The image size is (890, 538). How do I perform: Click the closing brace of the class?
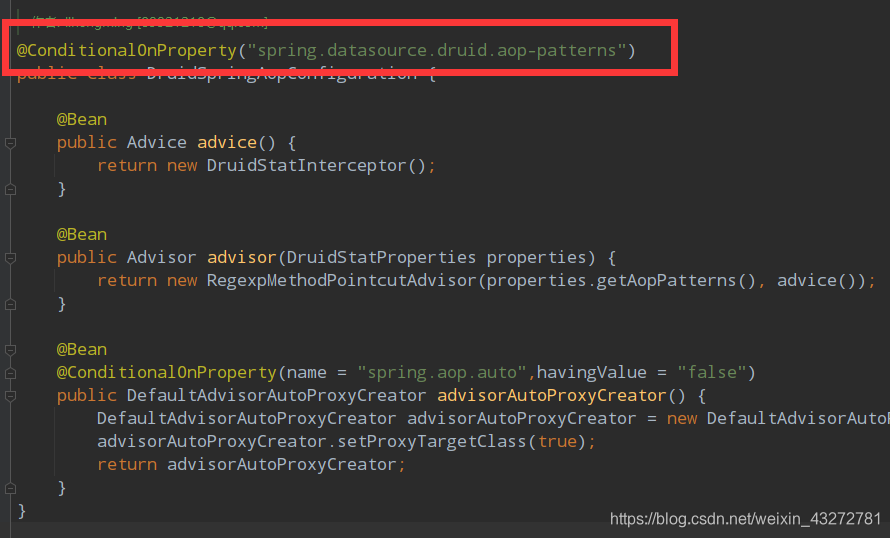(x=22, y=511)
